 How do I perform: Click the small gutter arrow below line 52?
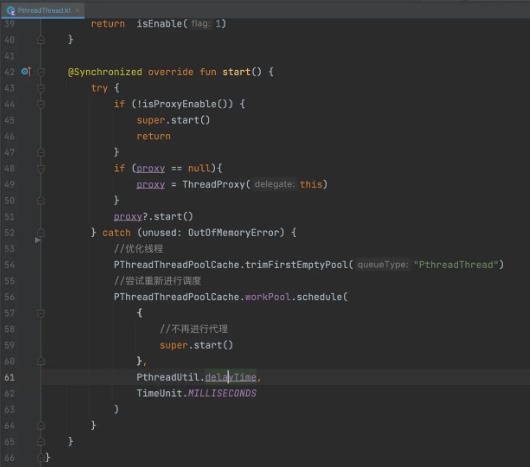pyautogui.click(x=38, y=240)
